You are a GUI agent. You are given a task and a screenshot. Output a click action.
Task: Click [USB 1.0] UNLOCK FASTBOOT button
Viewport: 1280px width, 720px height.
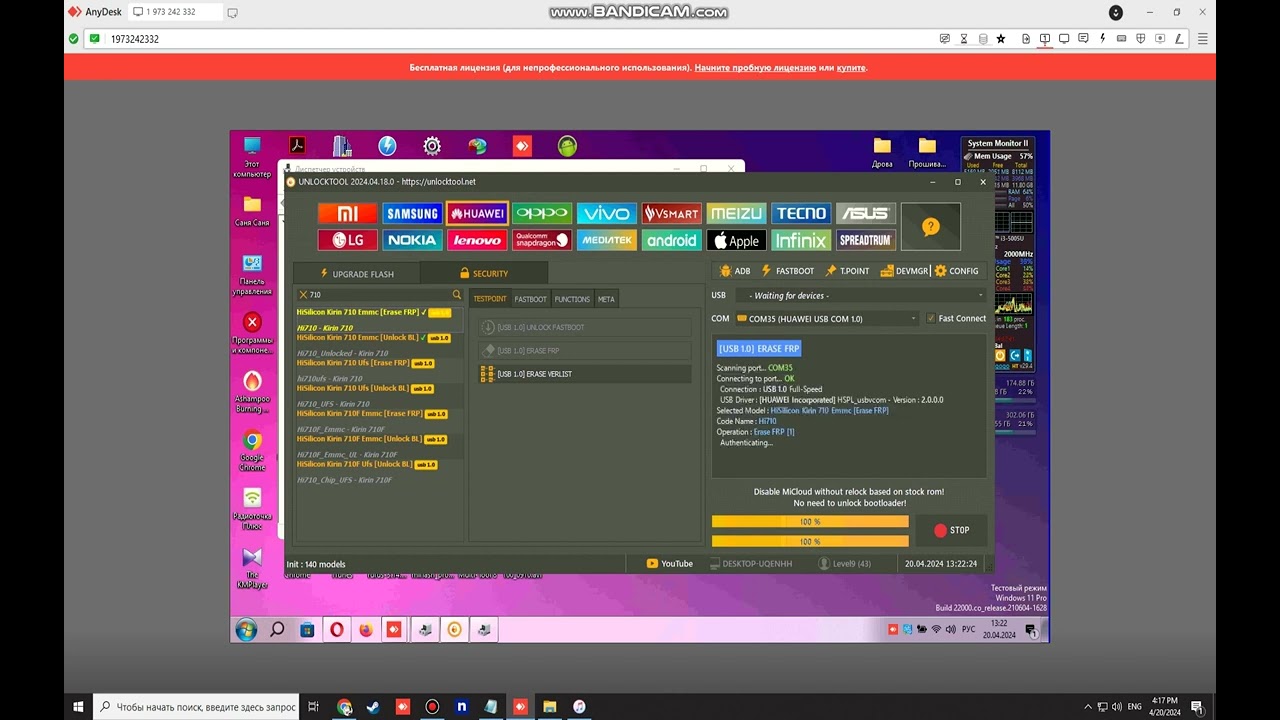click(584, 328)
